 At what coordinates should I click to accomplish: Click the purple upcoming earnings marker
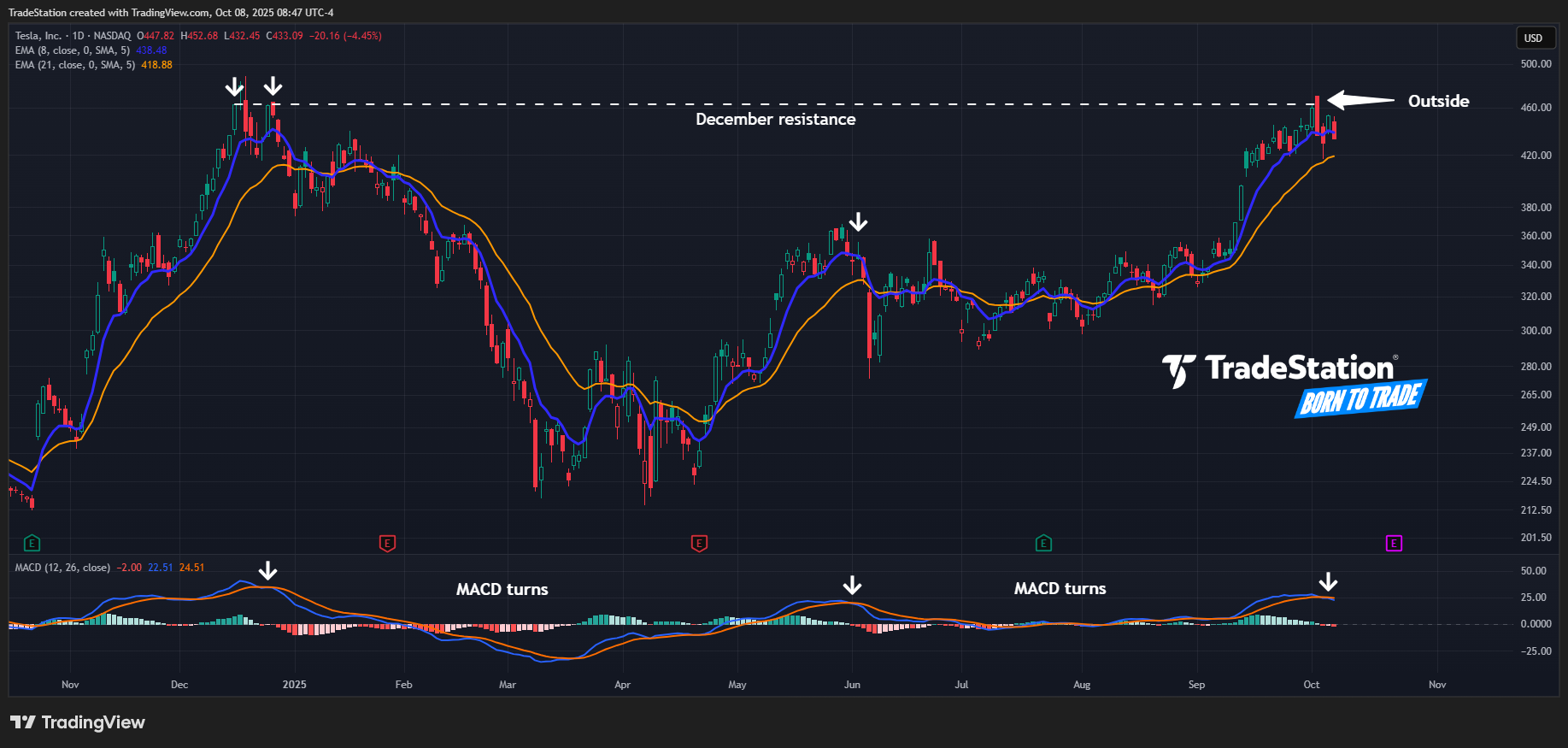1394,543
